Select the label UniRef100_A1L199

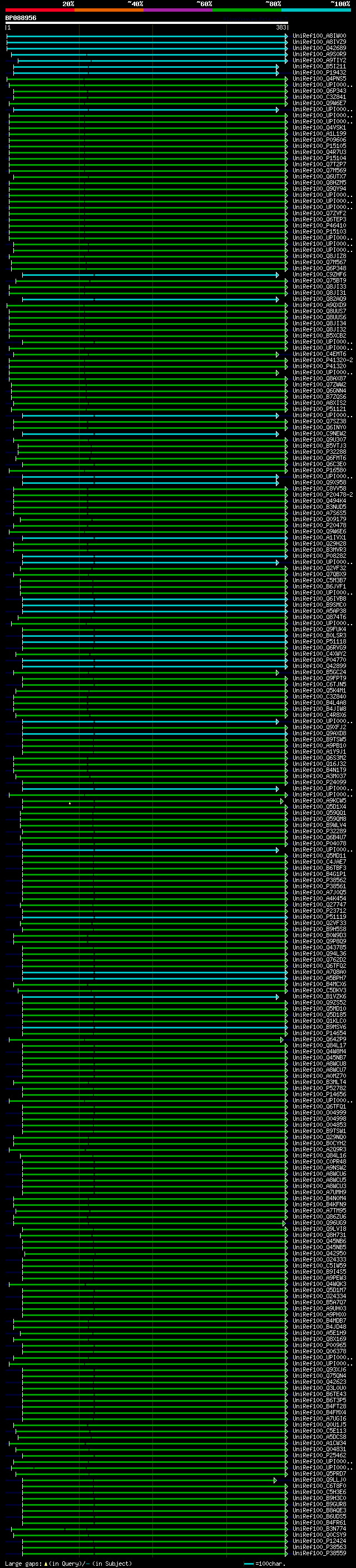(319, 134)
